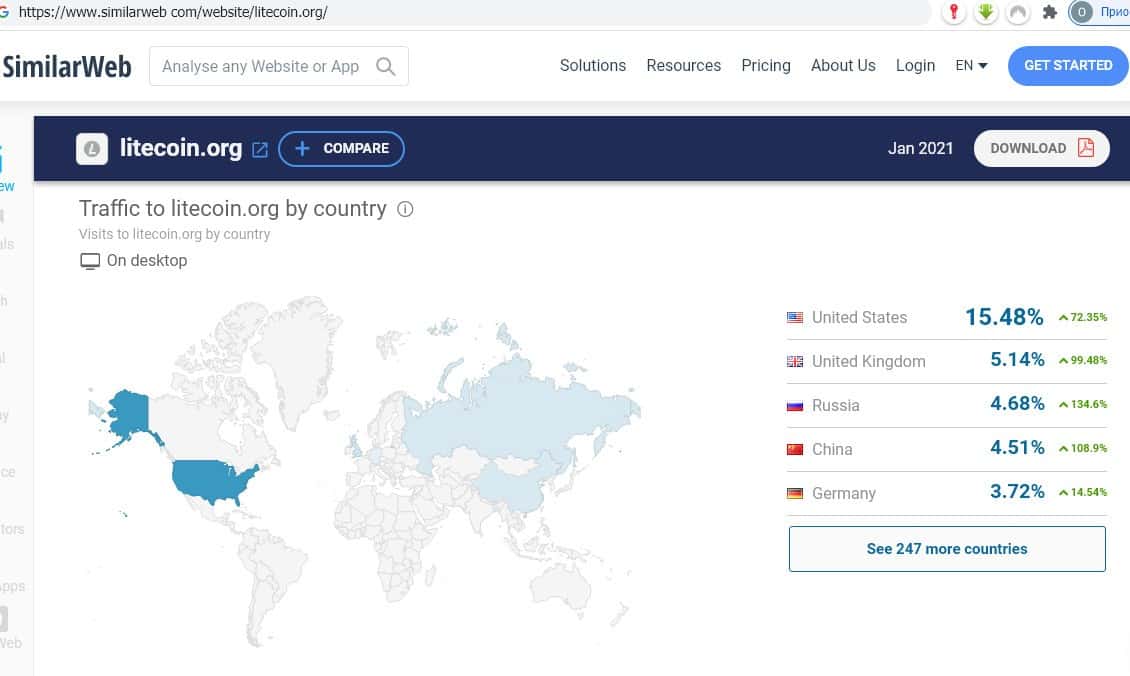Click the browser extensions puzzle icon
The image size is (1130, 676).
[1049, 12]
